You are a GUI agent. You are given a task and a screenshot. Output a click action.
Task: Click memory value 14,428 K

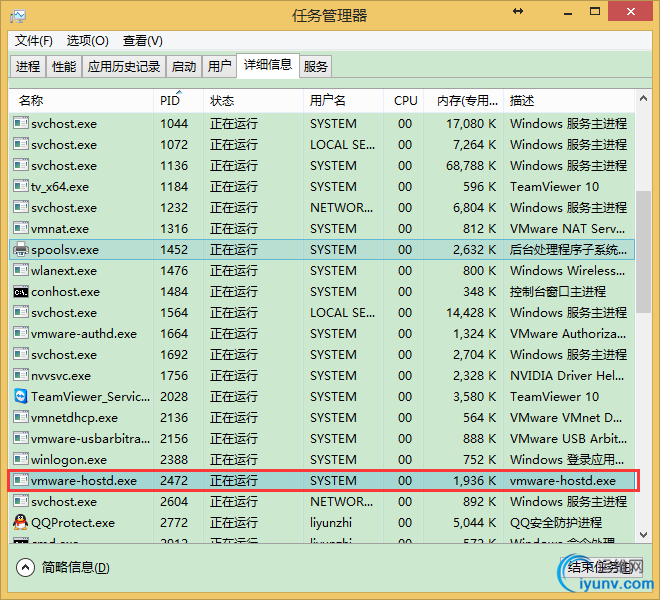(471, 312)
